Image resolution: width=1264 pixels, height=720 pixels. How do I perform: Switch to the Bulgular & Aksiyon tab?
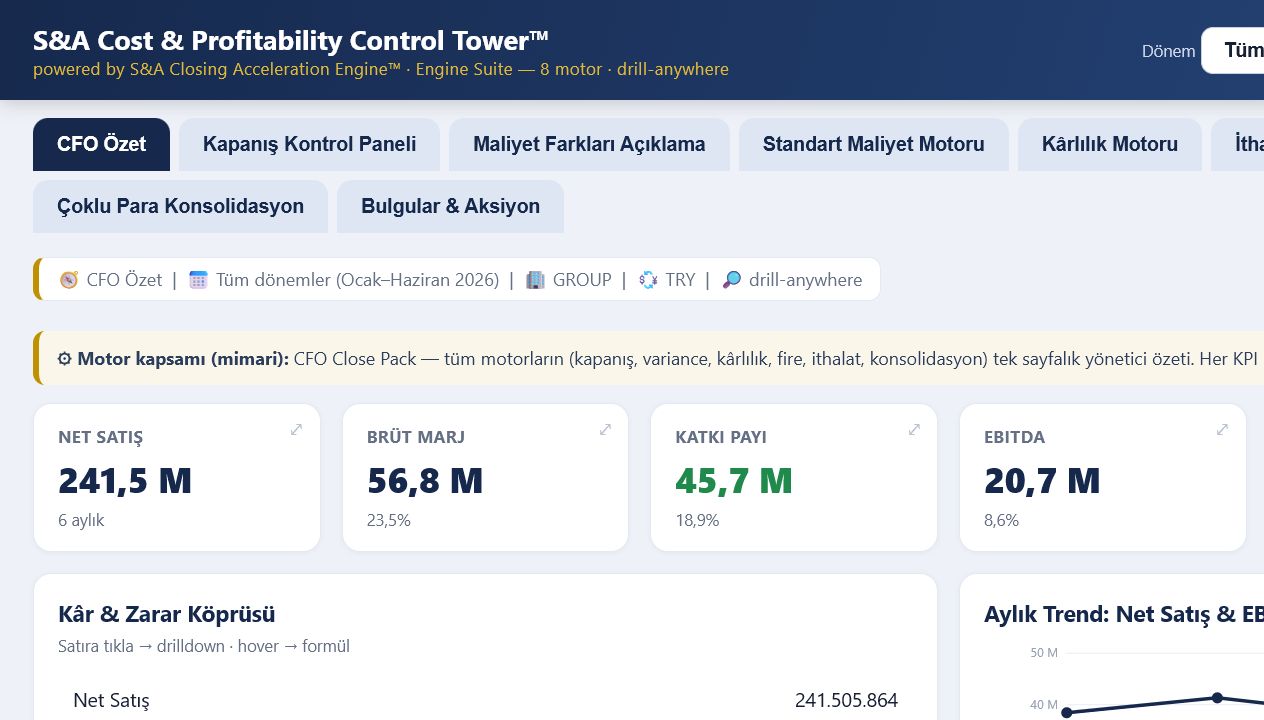click(x=450, y=206)
